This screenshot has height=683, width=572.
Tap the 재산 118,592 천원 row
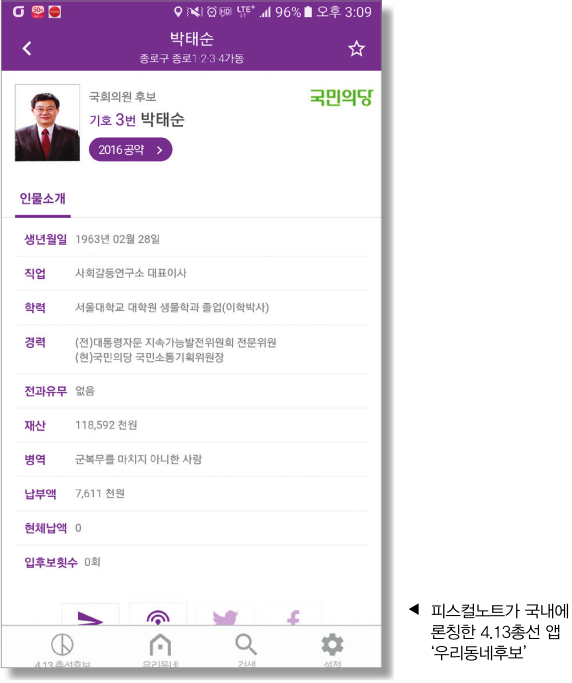tap(192, 426)
